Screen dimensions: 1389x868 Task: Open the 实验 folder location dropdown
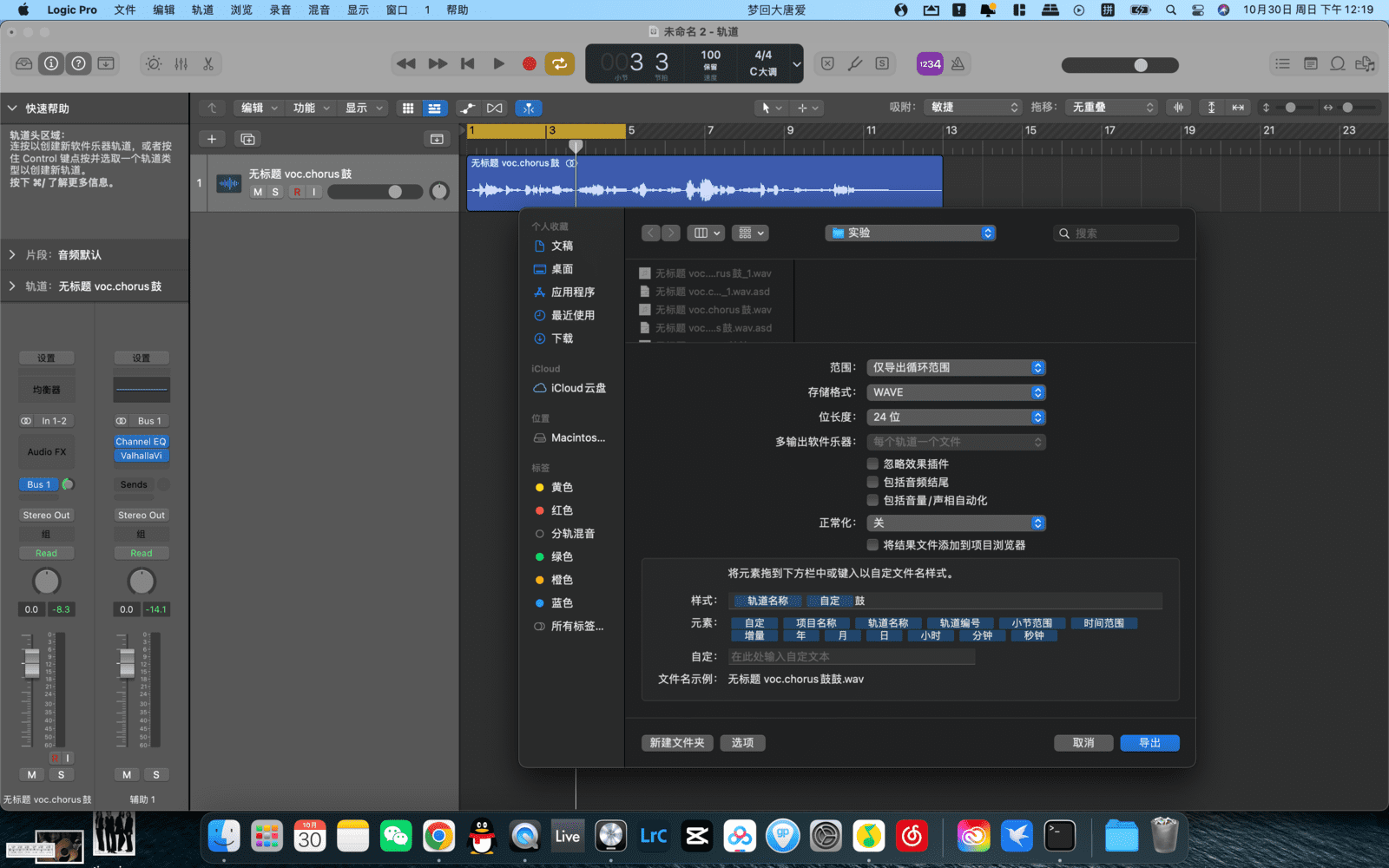911,233
